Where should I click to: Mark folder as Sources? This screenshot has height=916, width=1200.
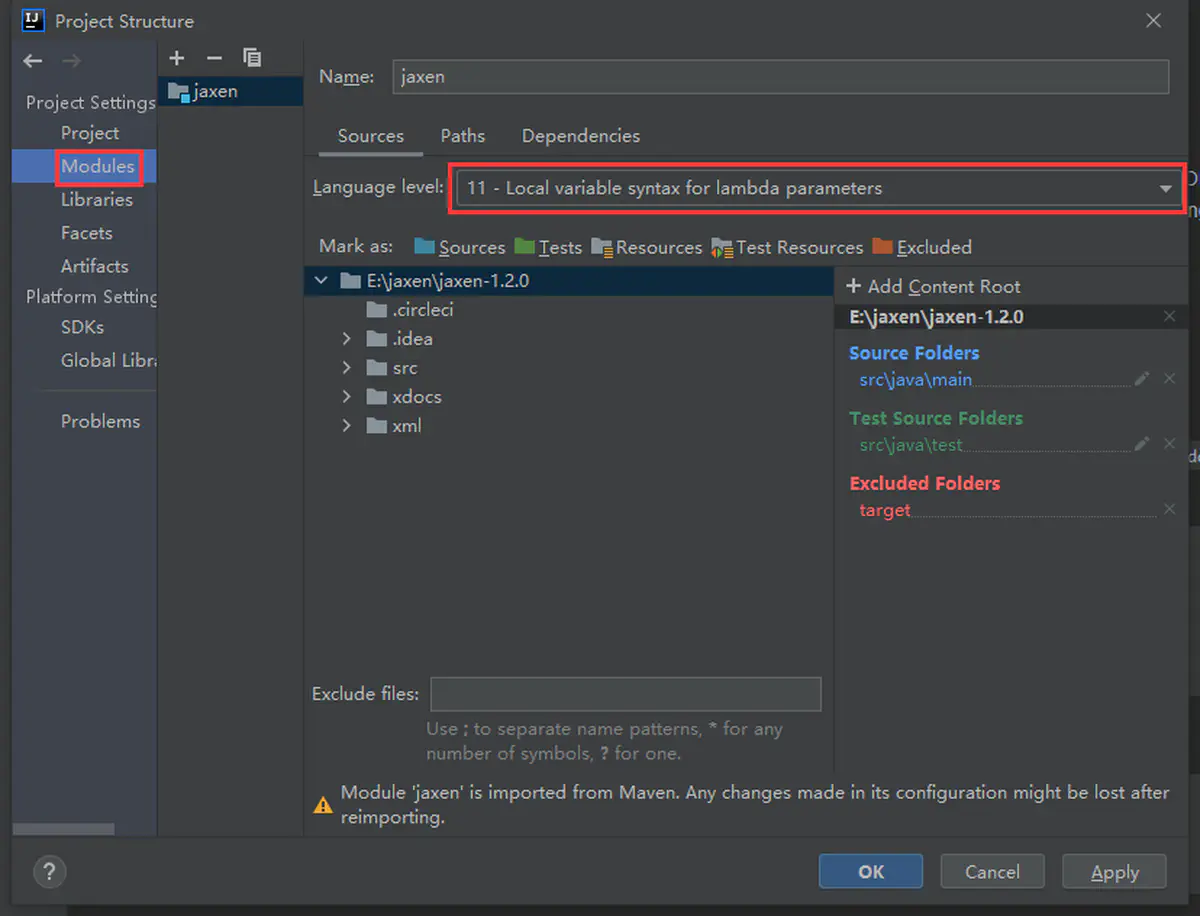click(x=459, y=247)
